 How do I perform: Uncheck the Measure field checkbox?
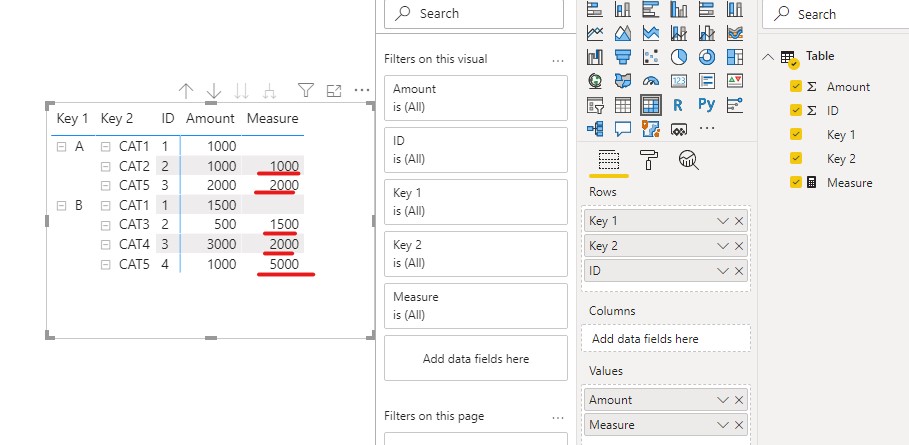point(796,183)
